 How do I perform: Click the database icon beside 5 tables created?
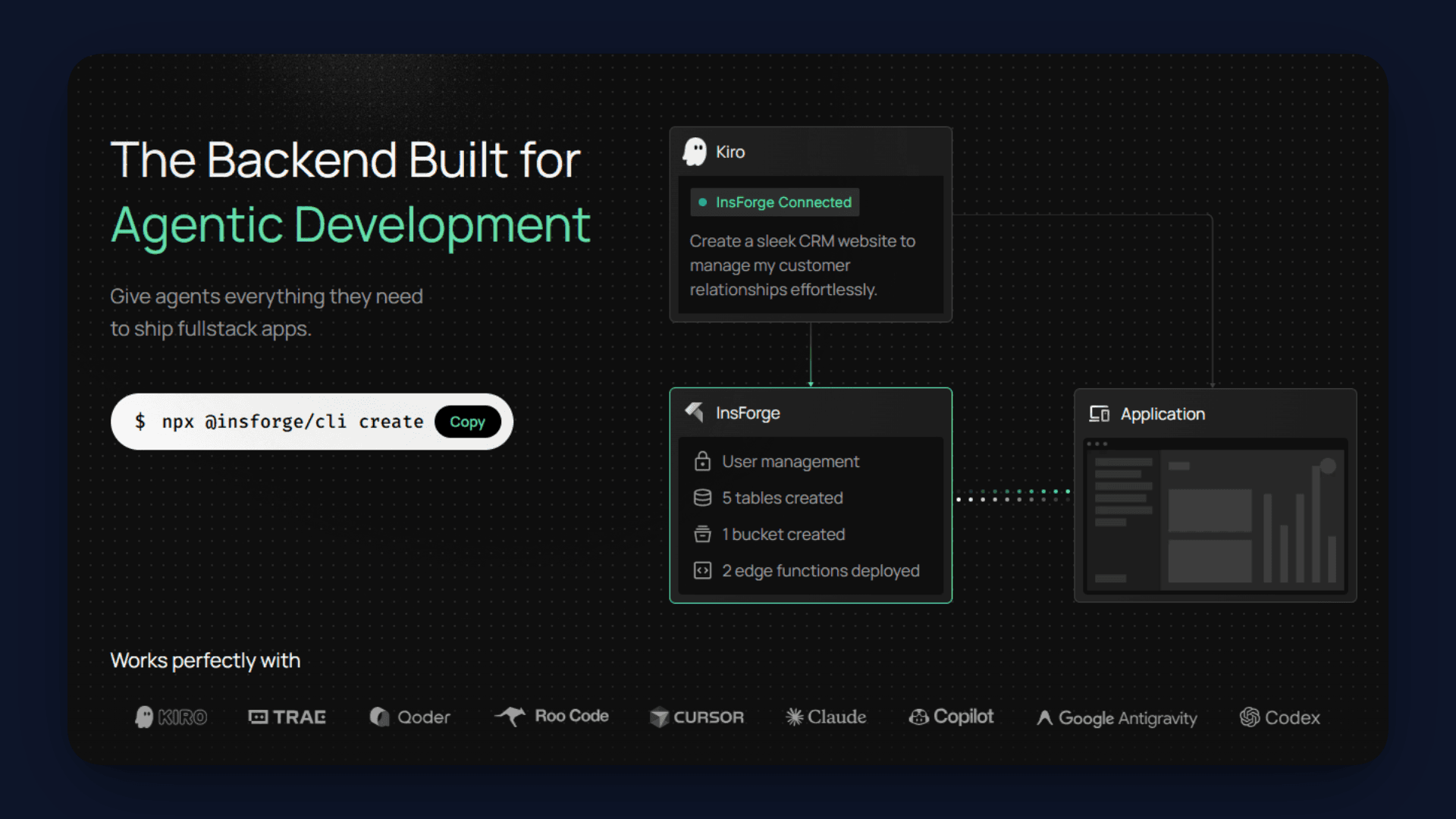click(702, 497)
